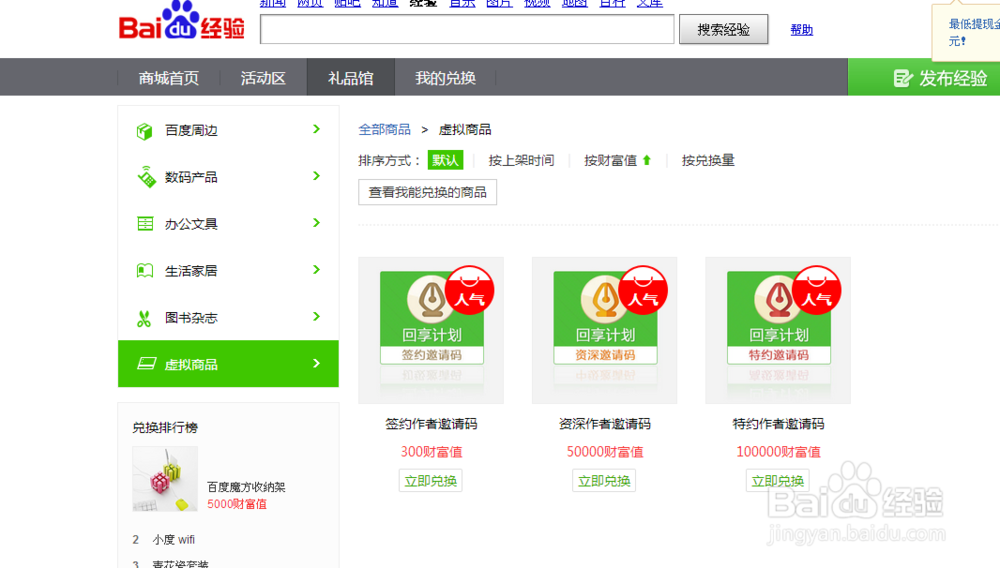Click the 虚拟商品 breadcrumb text
The width and height of the screenshot is (1000, 568).
pyautogui.click(x=465, y=129)
